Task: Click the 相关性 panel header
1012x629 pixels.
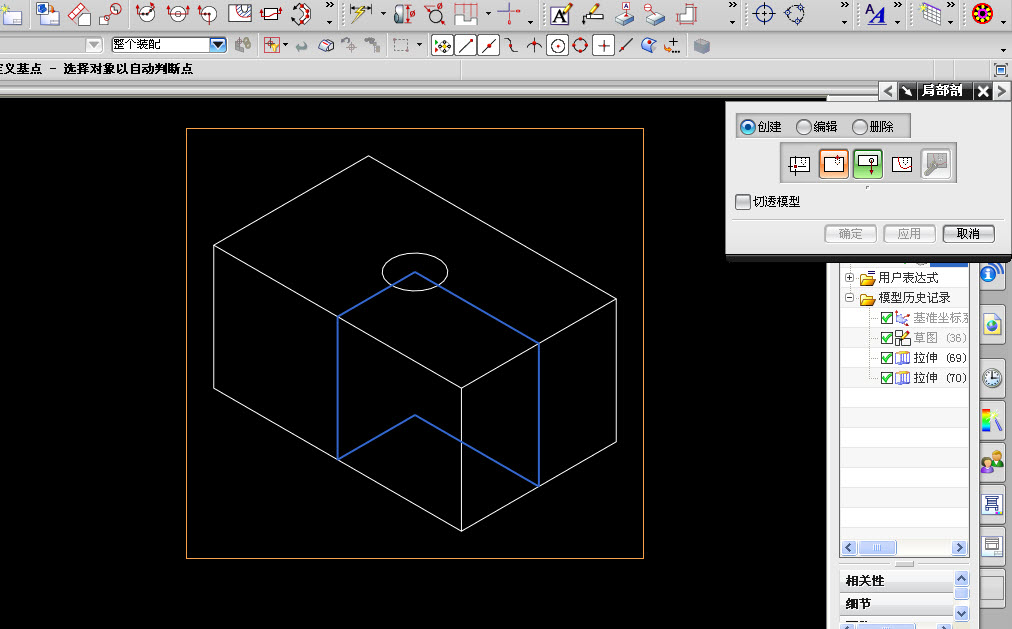Action: [897, 581]
